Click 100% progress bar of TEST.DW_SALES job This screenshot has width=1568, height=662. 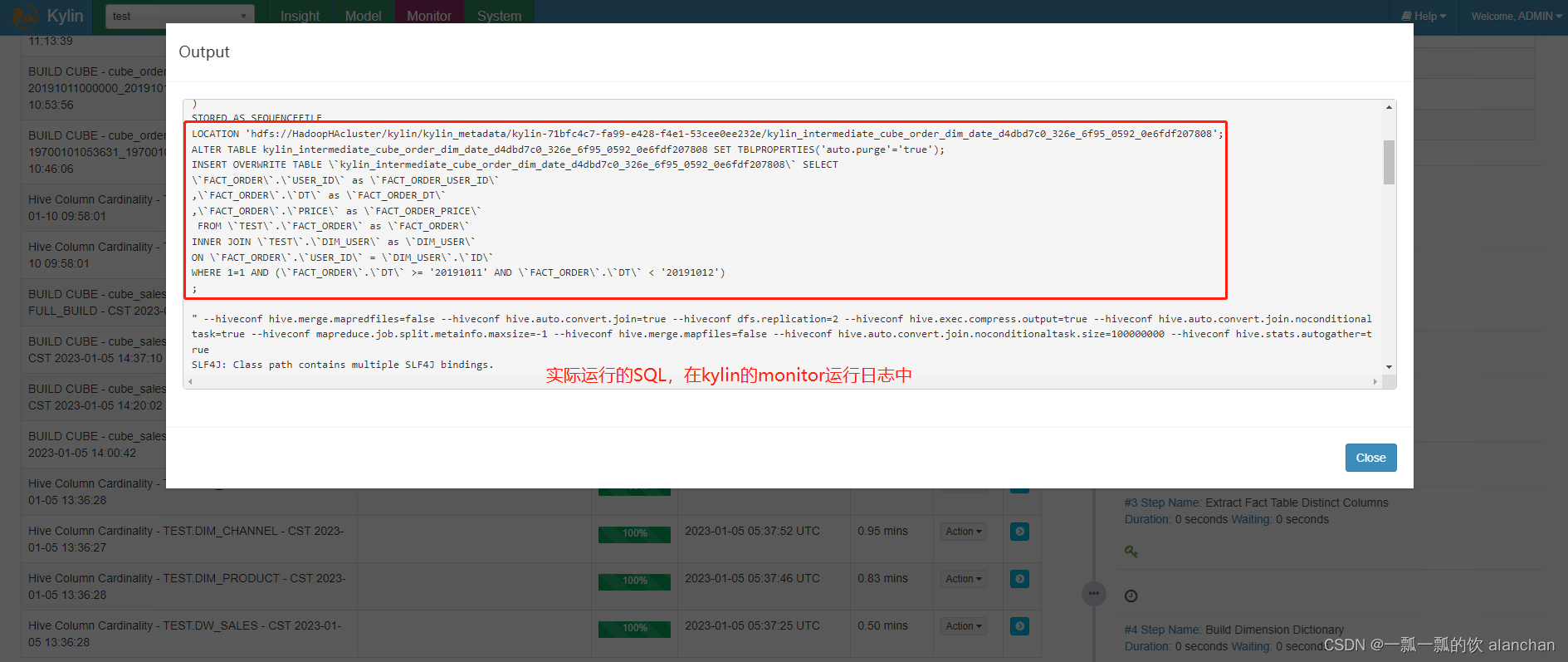click(x=634, y=629)
